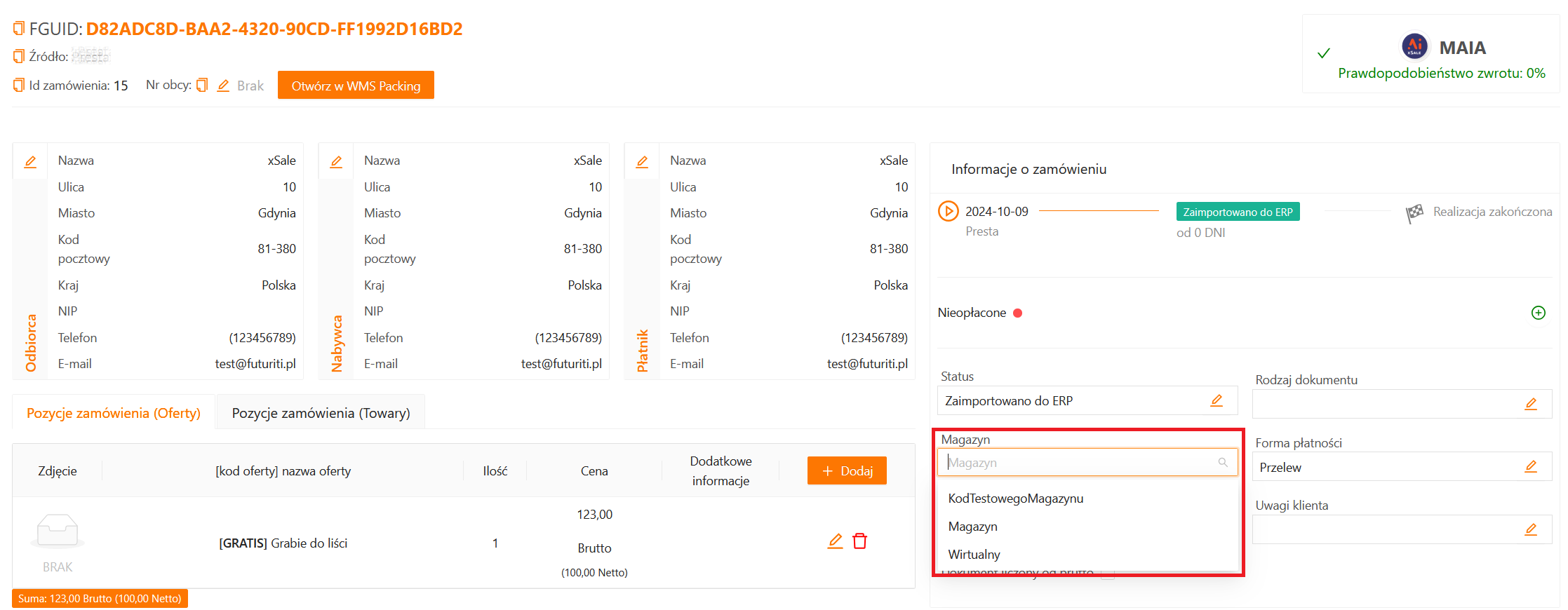Image resolution: width=1568 pixels, height=610 pixels.
Task: Click the product image placeholder thumbnail
Action: (x=58, y=531)
